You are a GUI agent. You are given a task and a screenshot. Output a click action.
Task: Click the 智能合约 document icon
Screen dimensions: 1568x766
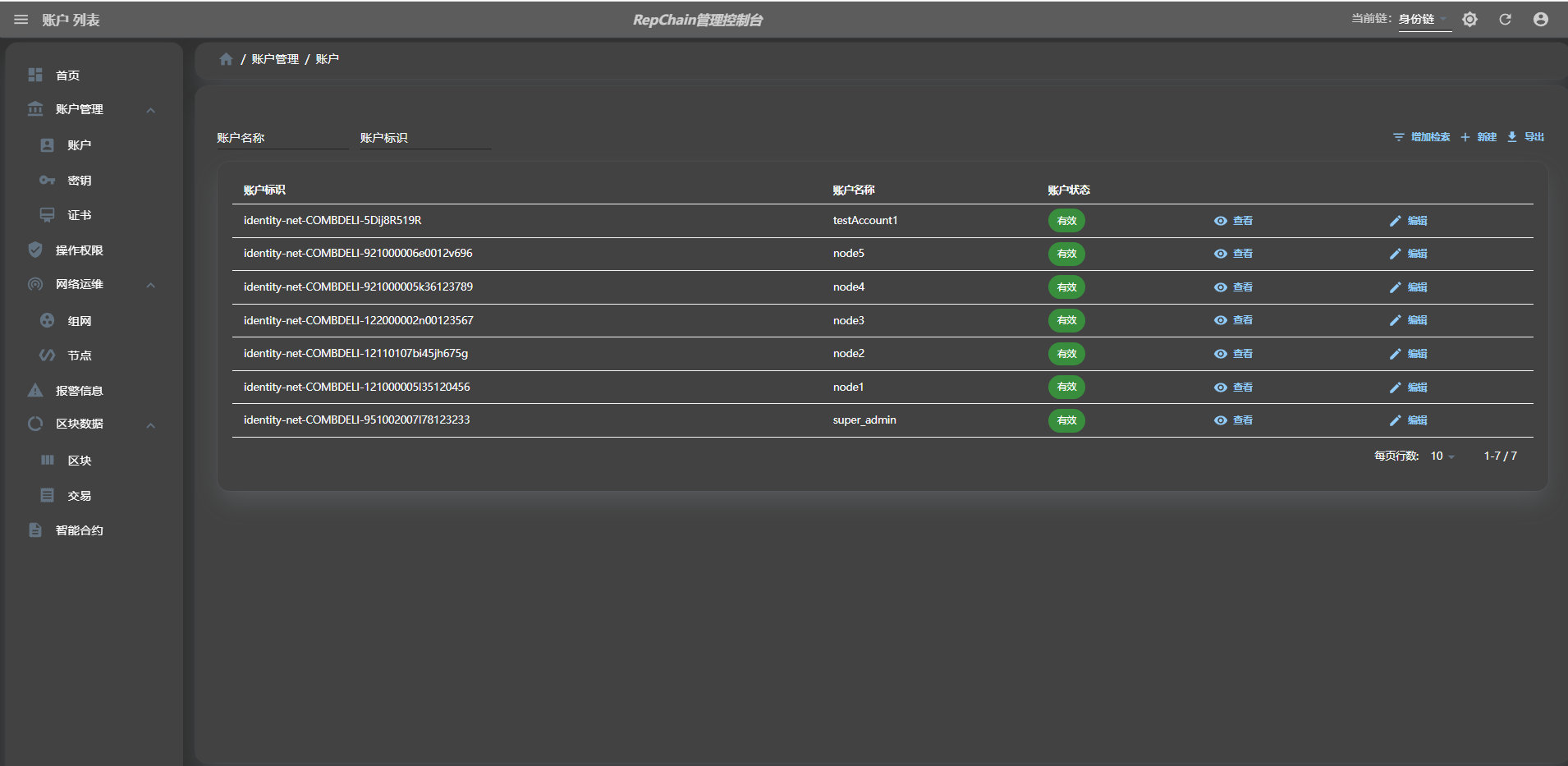tap(35, 530)
